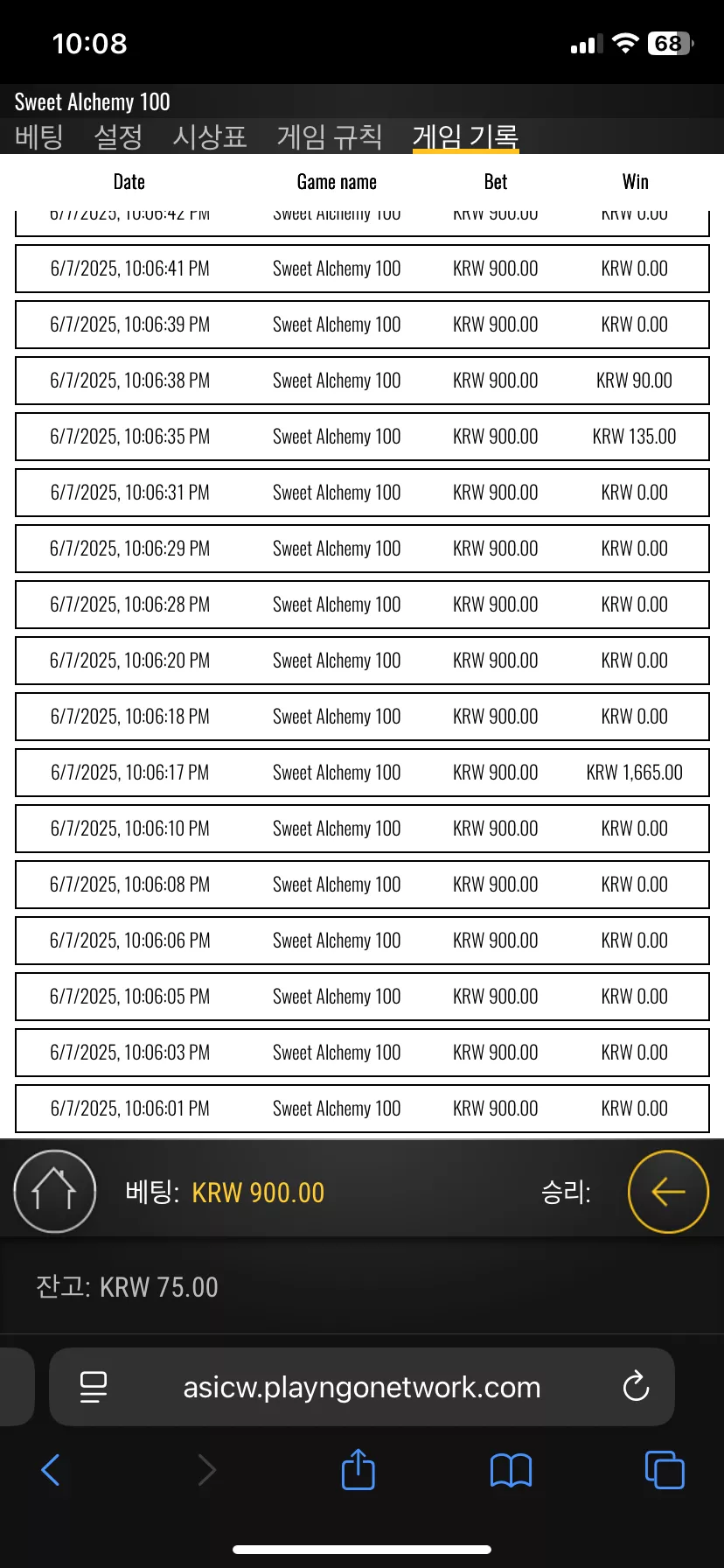This screenshot has width=724, height=1568.
Task: Switch to the 베팅 tab
Action: pos(39,136)
